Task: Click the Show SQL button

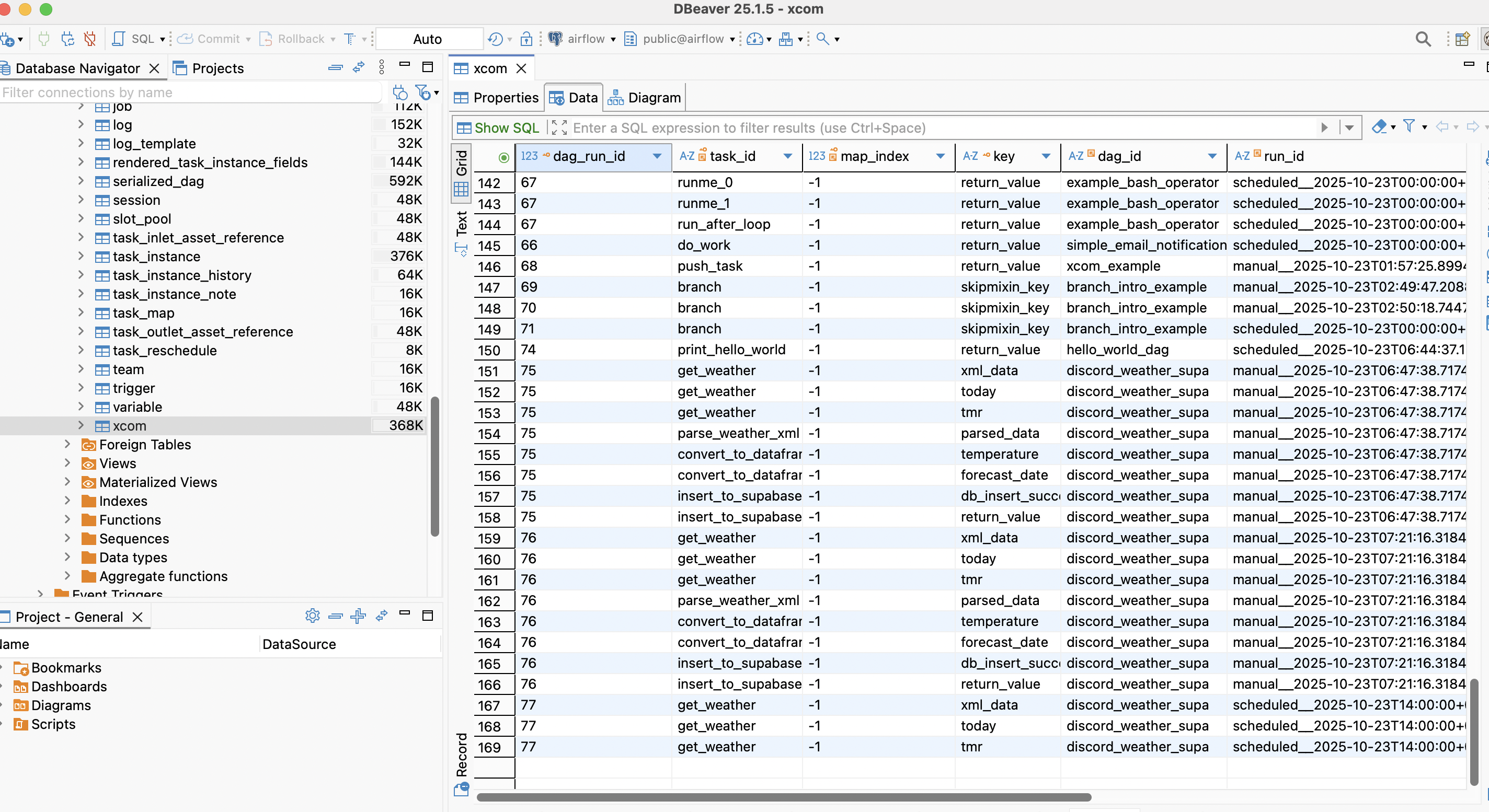Action: 498,127
